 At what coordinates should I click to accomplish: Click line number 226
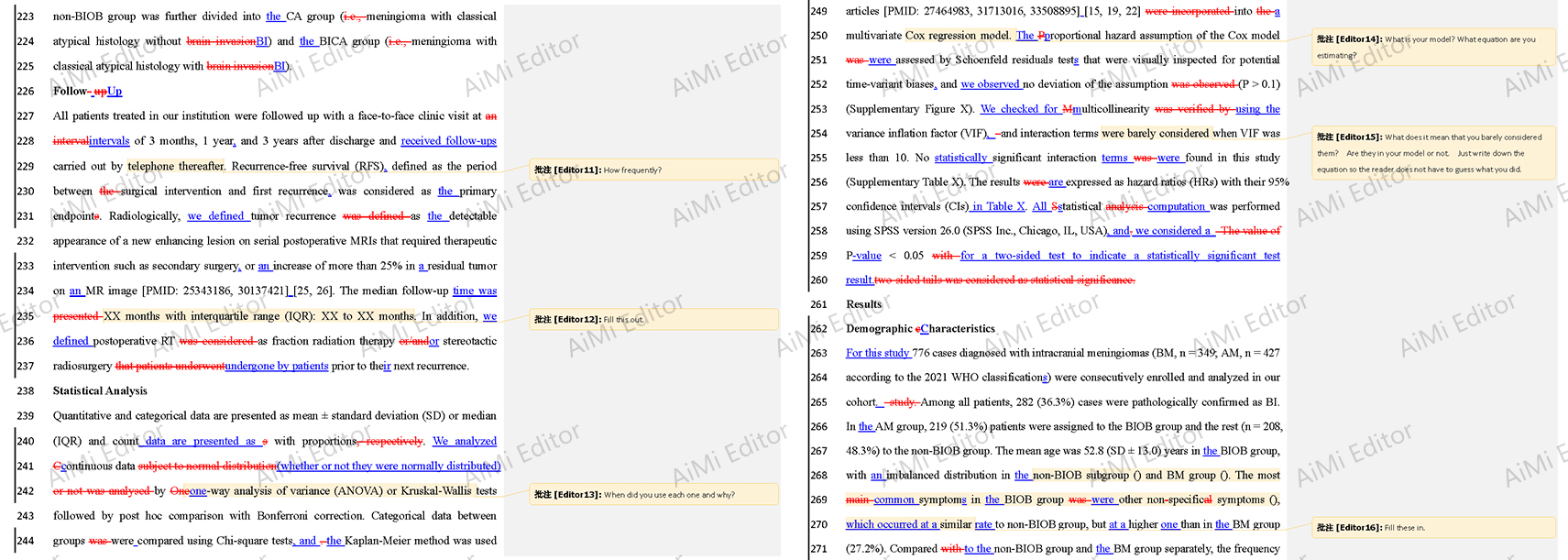[26, 91]
